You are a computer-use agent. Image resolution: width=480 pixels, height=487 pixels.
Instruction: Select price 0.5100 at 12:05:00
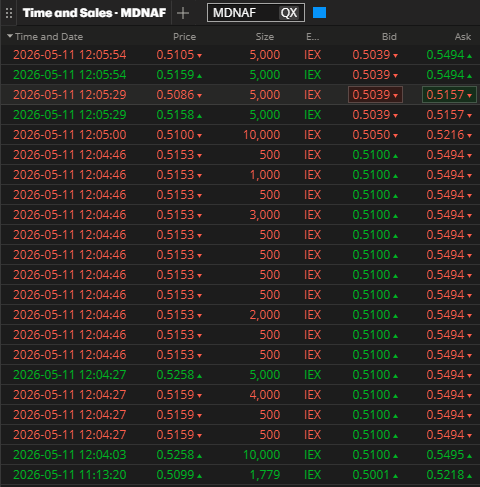click(x=179, y=135)
